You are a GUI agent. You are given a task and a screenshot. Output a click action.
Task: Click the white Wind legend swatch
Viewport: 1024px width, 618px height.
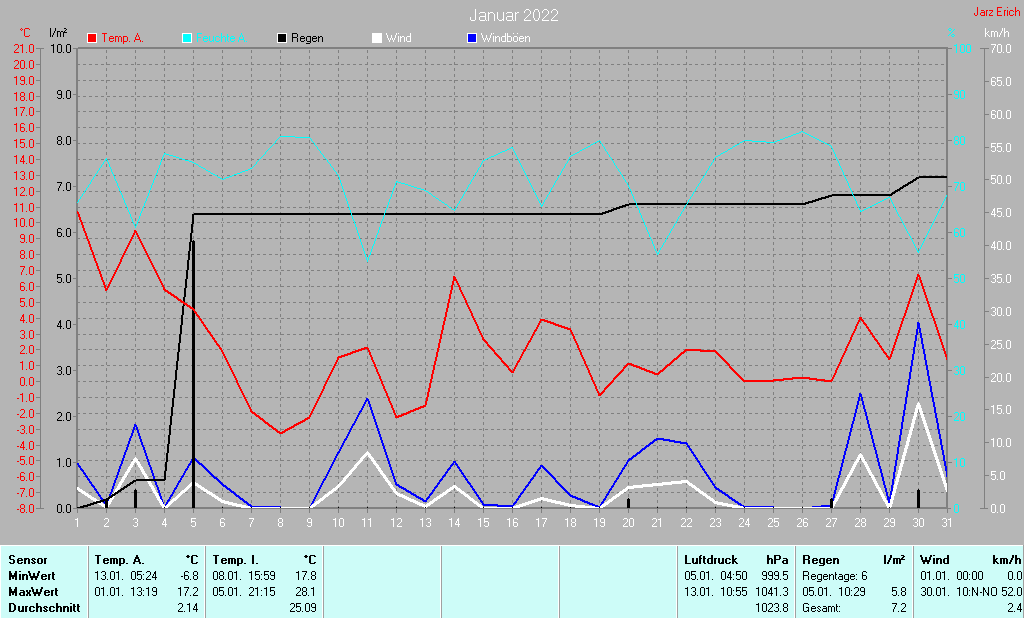click(377, 38)
